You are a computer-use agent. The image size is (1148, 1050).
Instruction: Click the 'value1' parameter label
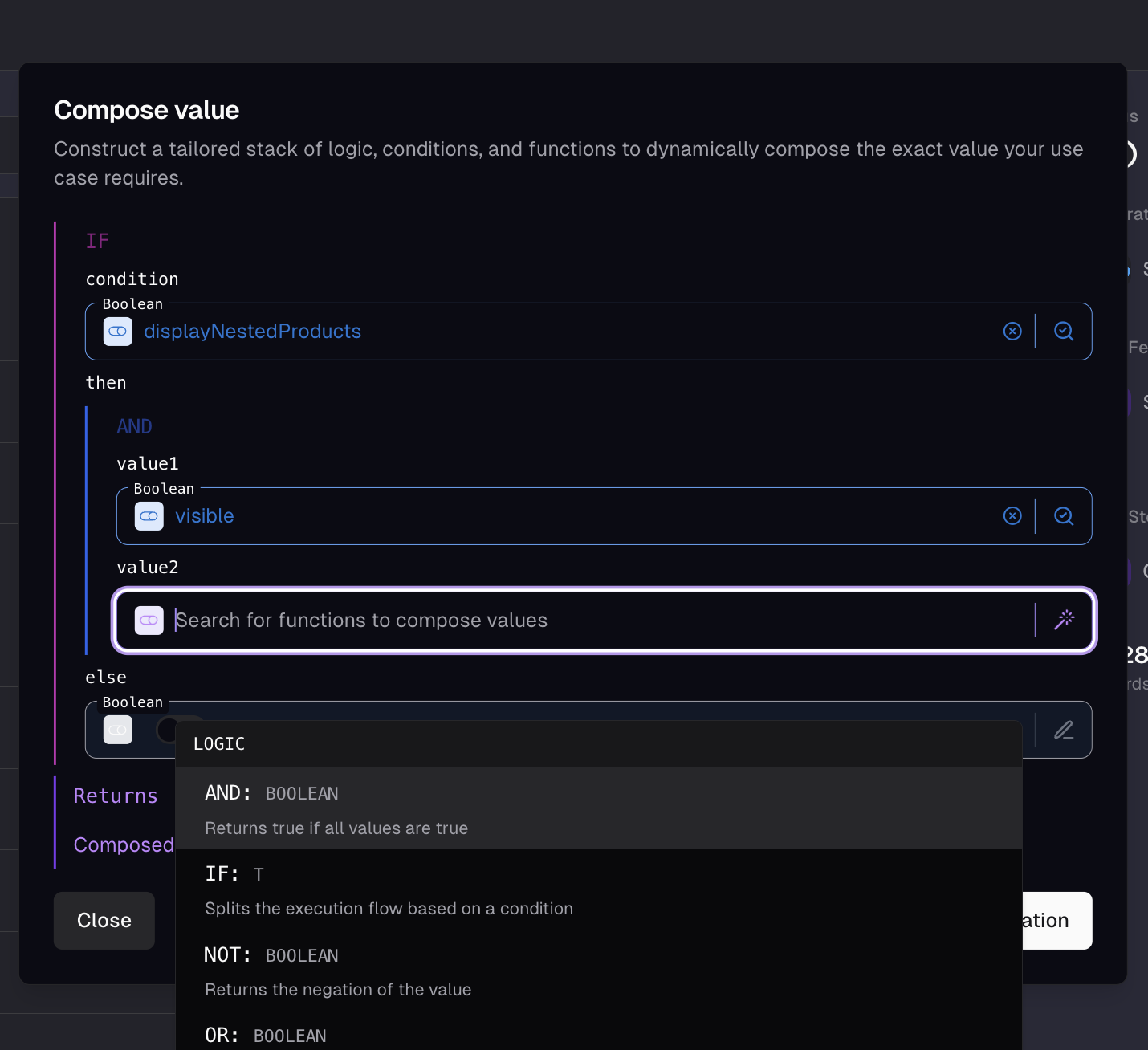[148, 464]
